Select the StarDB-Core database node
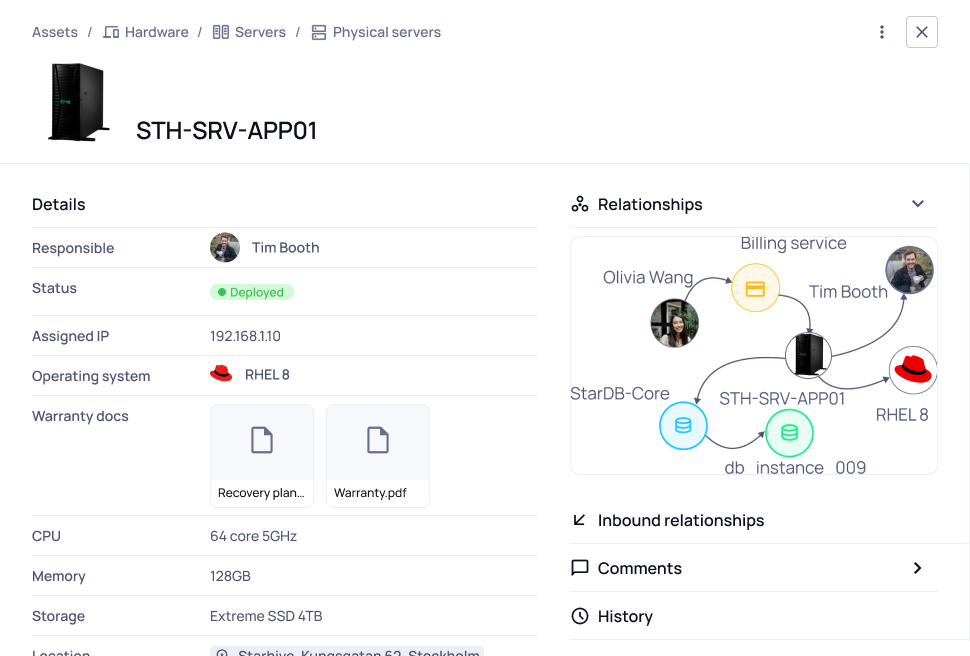 point(683,425)
